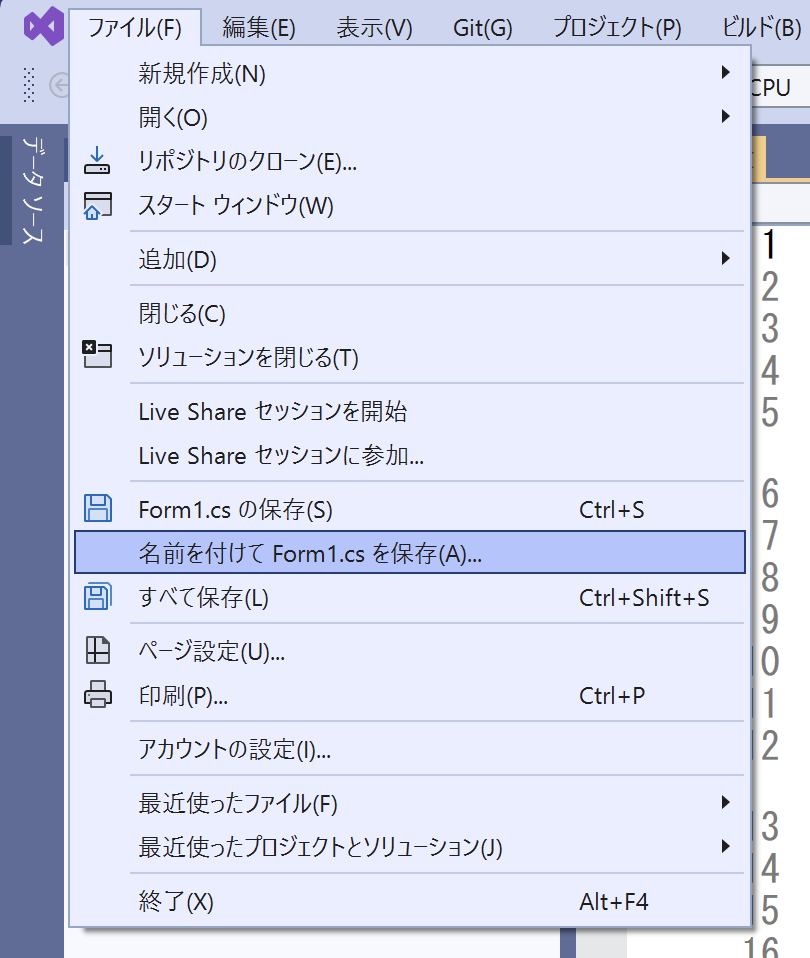This screenshot has width=810, height=958.
Task: Click line number 2 in editor
Action: 770,287
